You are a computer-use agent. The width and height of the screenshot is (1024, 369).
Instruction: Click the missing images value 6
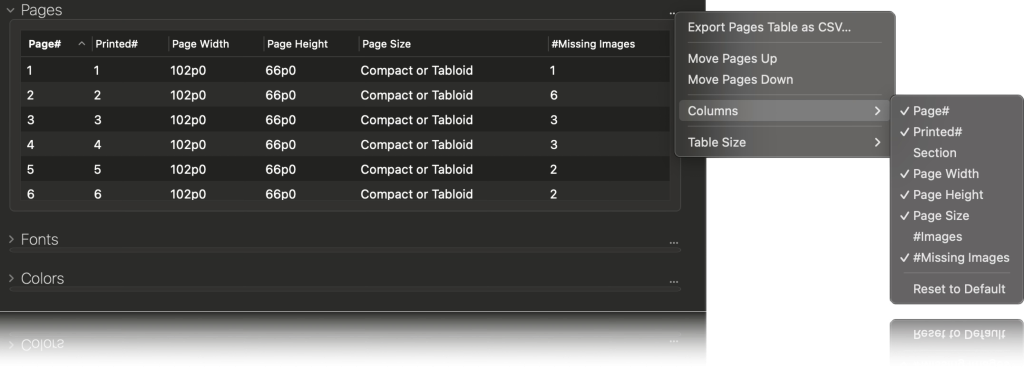click(554, 95)
